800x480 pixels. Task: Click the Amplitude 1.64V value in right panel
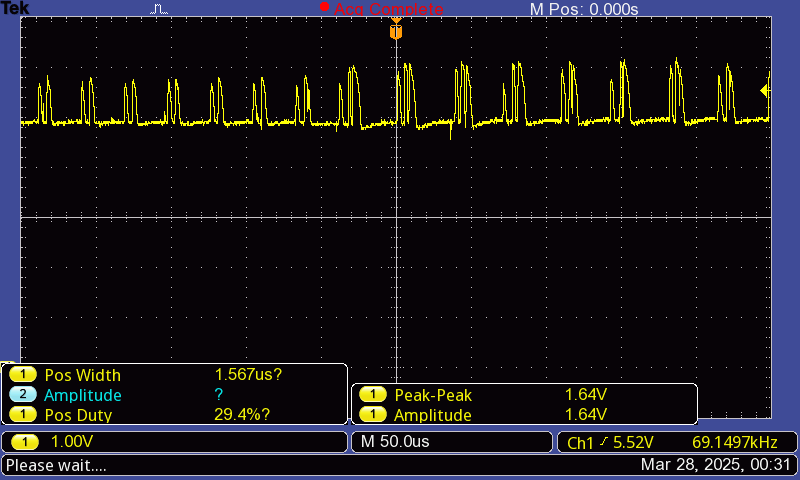[x=586, y=414]
